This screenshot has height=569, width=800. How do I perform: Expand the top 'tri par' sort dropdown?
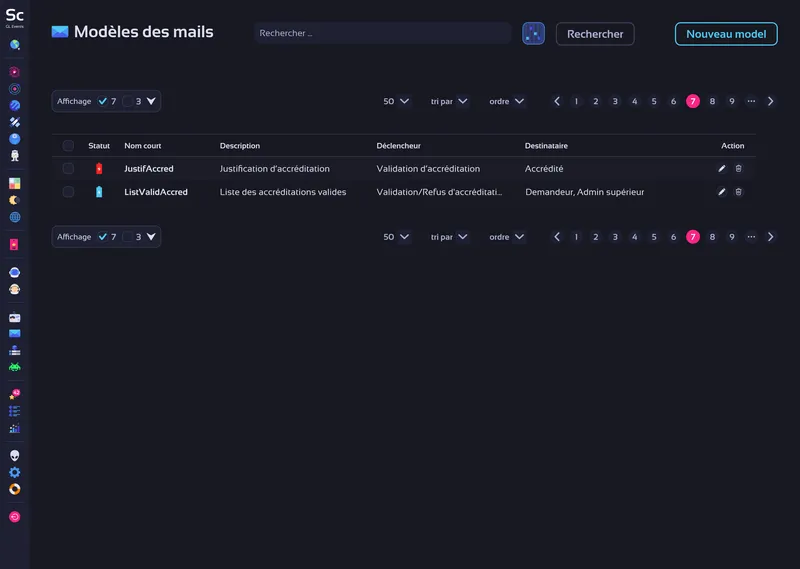449,101
